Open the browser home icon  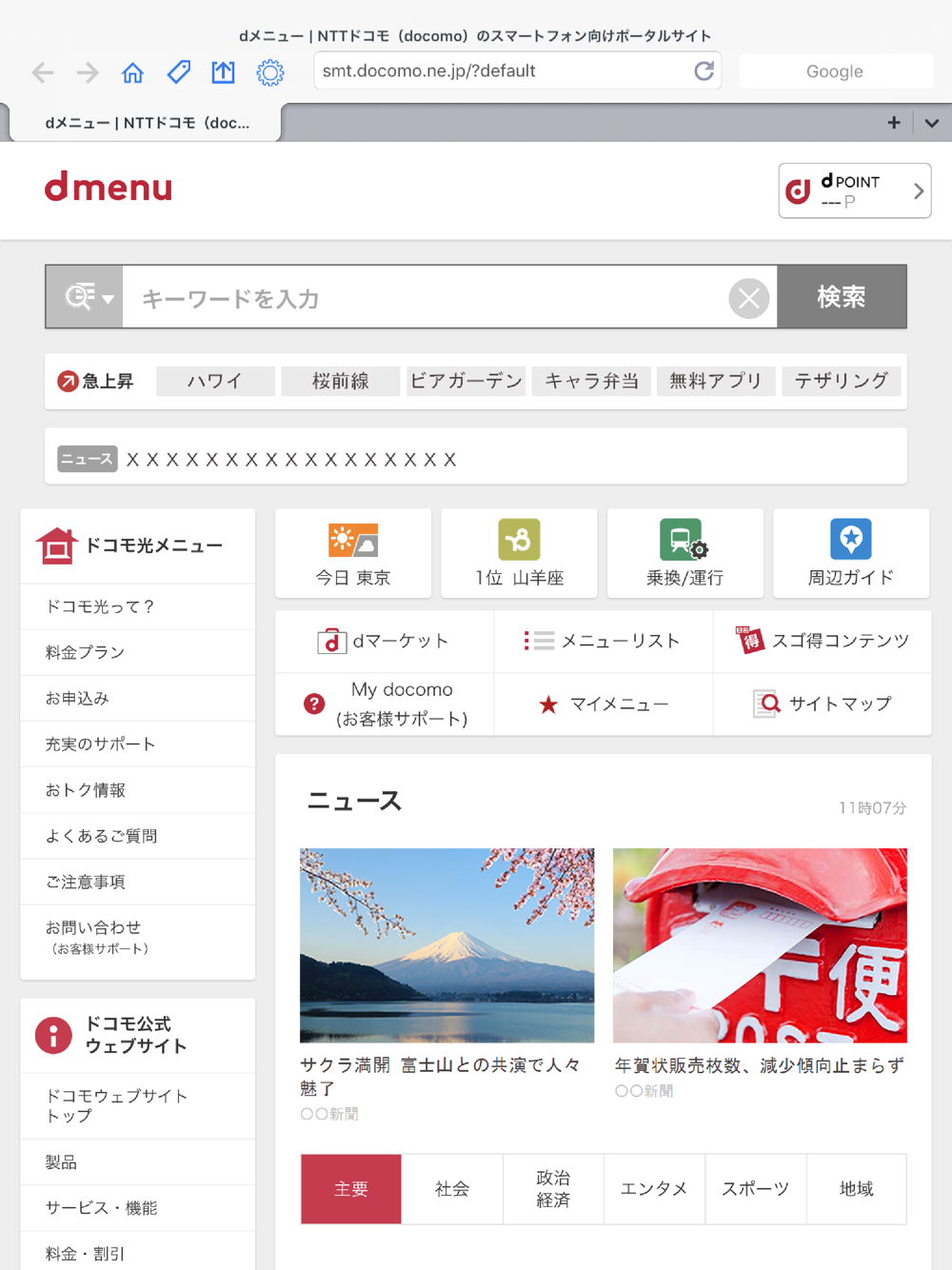pos(132,72)
